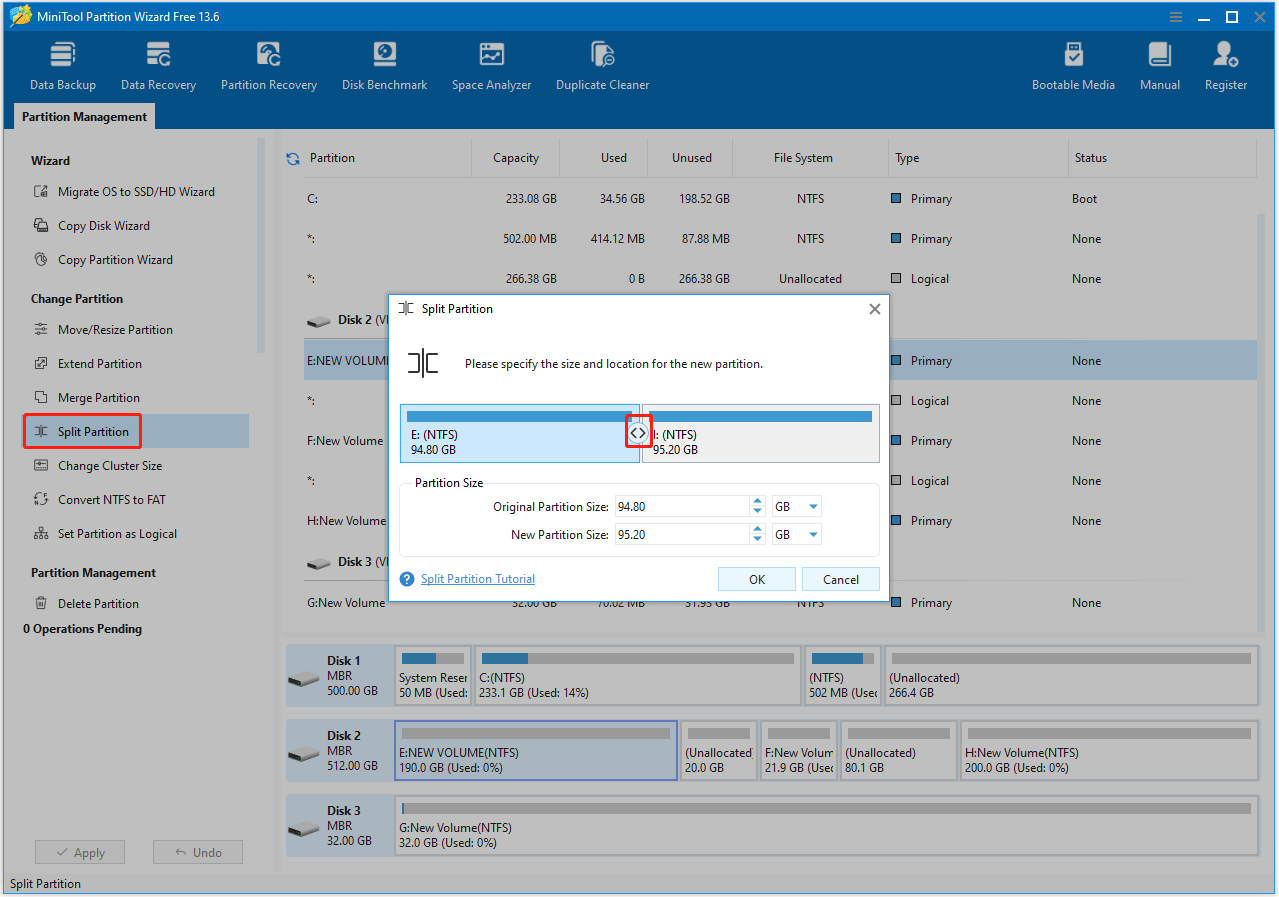This screenshot has height=897, width=1279.
Task: Click the Apply button
Action: 80,853
